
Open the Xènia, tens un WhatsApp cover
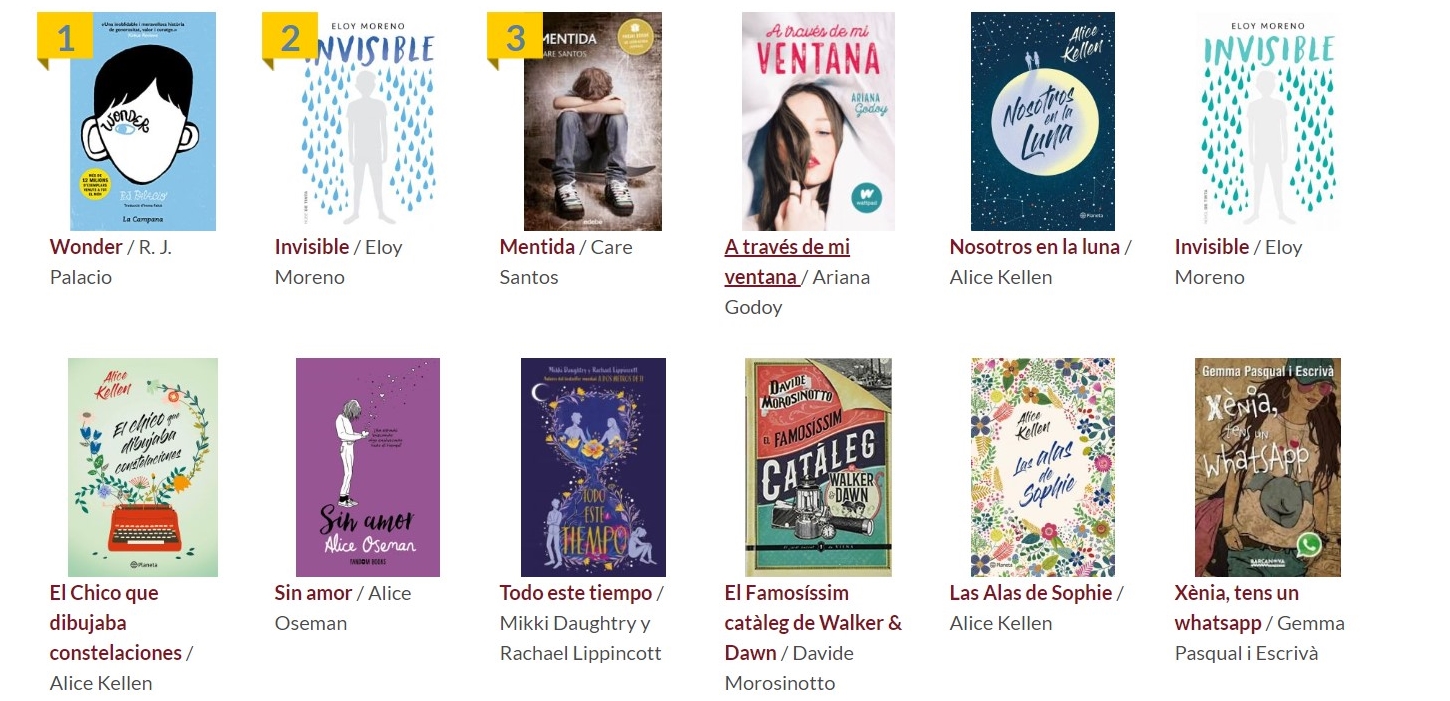[x=1268, y=467]
